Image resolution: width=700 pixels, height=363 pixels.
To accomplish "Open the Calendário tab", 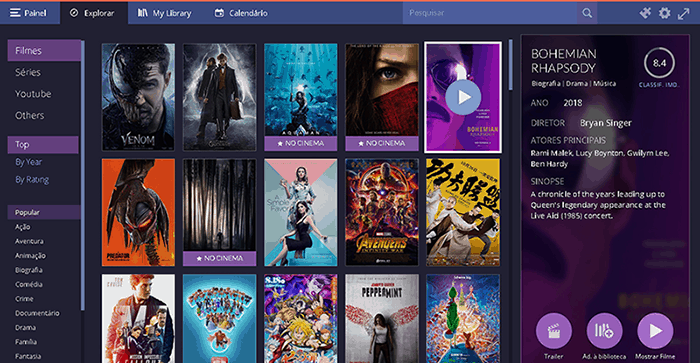I will (x=241, y=13).
